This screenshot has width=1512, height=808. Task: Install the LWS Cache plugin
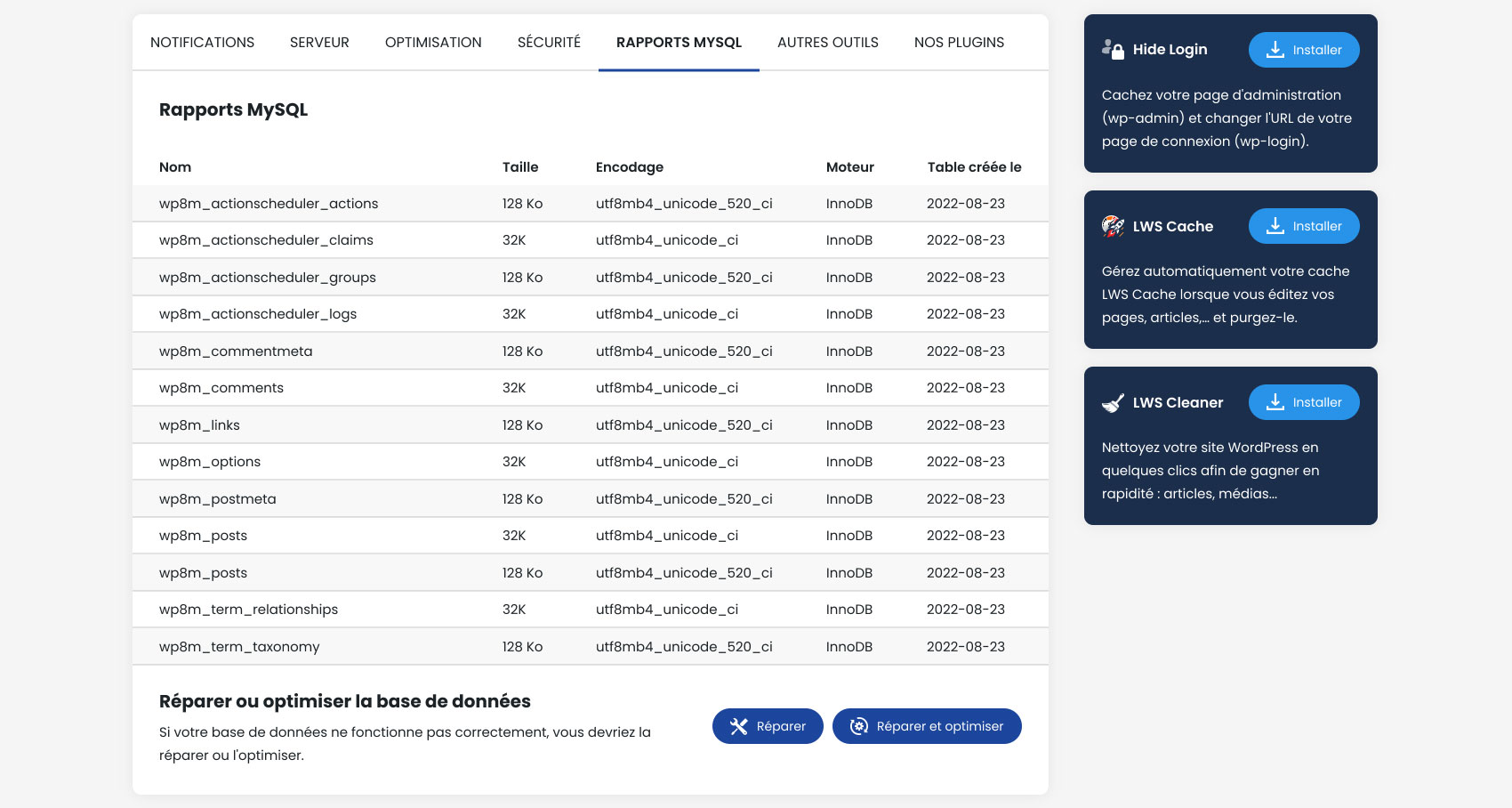click(x=1304, y=226)
